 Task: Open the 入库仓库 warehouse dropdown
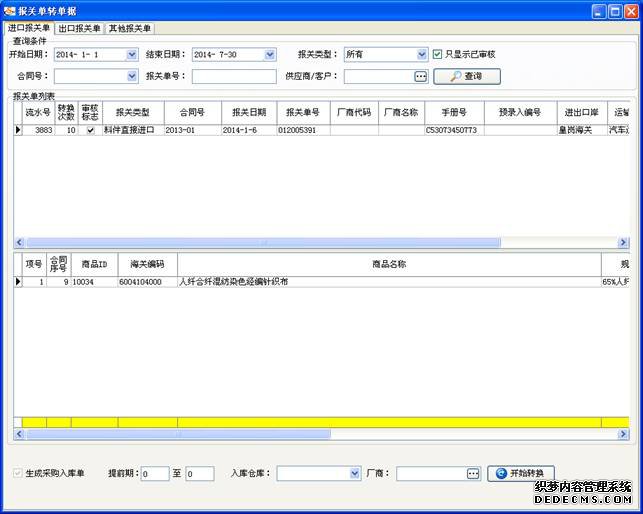click(x=354, y=473)
